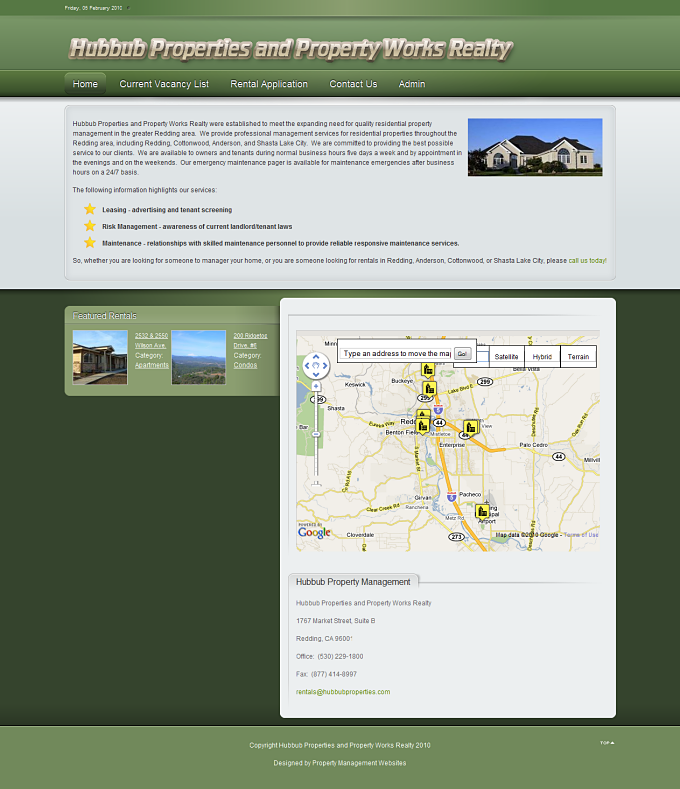Open the Wilson Ave apartment thumbnail
The width and height of the screenshot is (680, 789).
(100, 357)
